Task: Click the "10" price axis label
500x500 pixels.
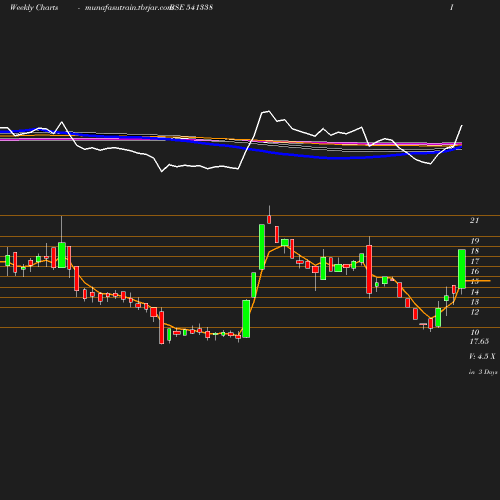Action: (475, 332)
